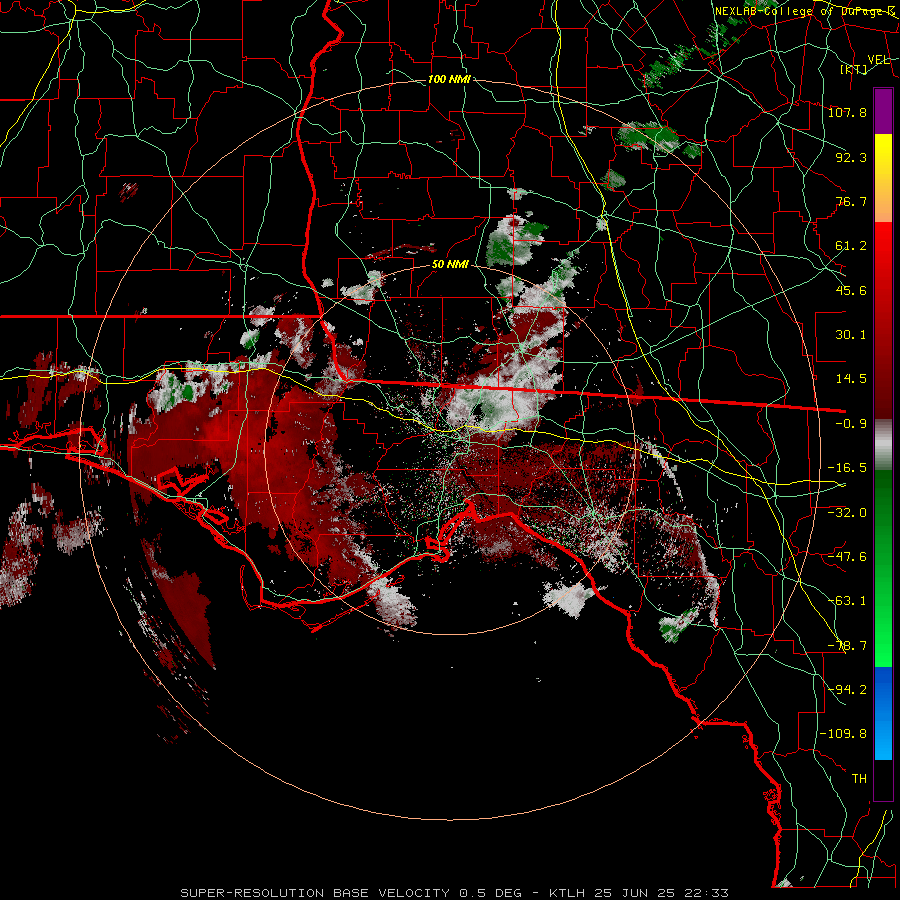Click the -16.5 velocity scale value

coord(847,468)
